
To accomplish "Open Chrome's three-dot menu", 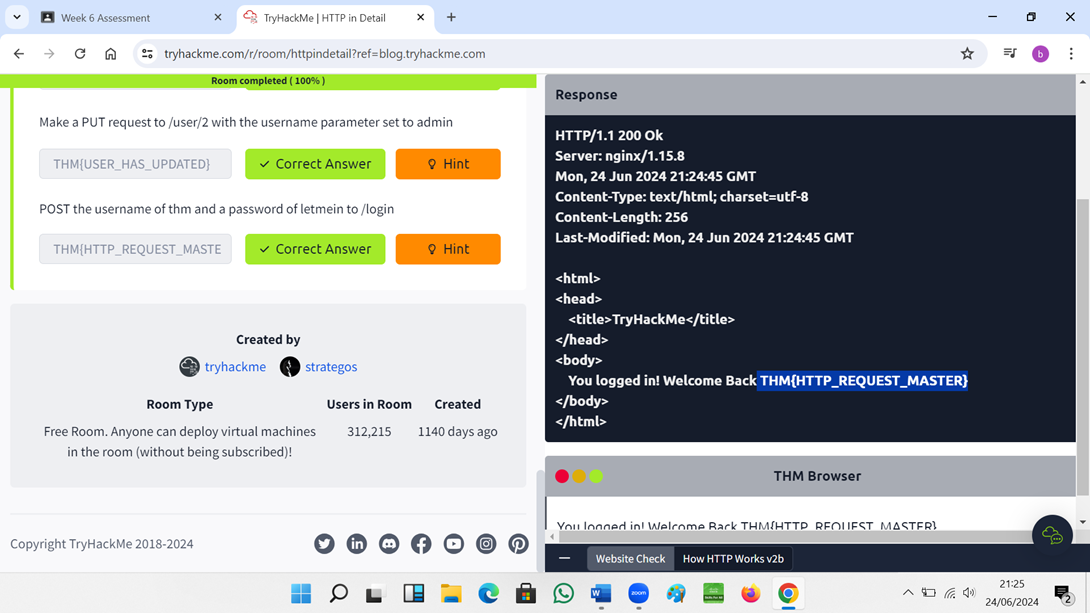I will click(1071, 53).
